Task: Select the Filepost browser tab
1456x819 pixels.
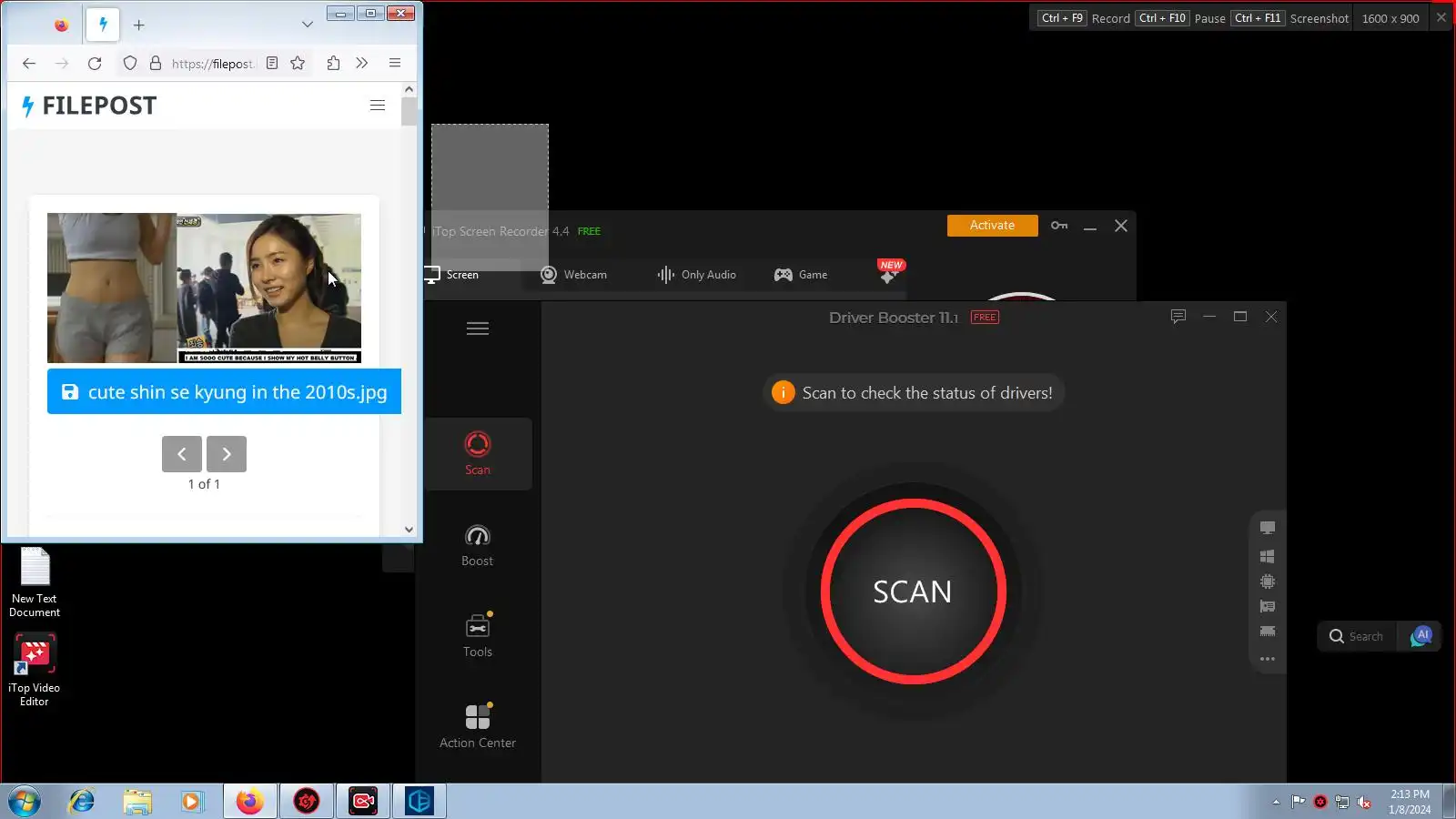Action: 103,25
